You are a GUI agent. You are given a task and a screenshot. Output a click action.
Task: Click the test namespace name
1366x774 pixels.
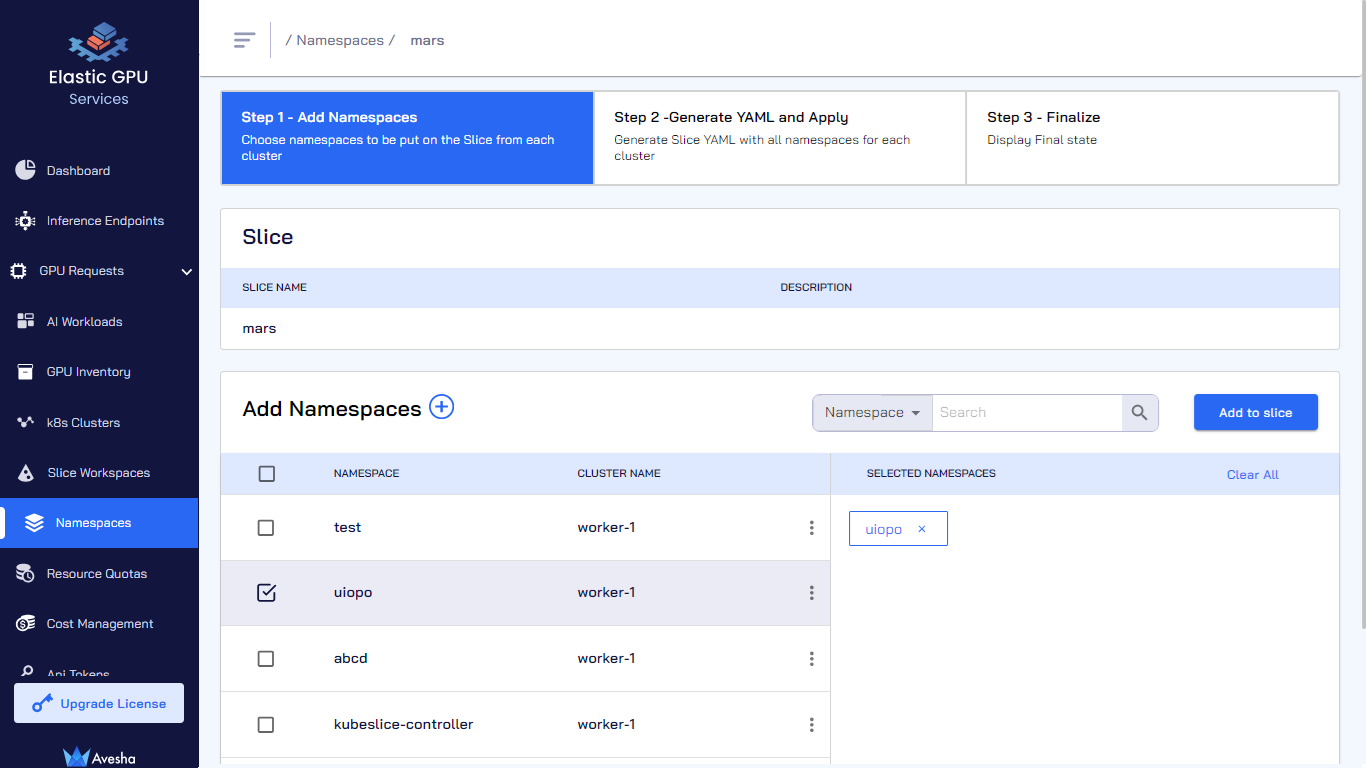[x=347, y=528]
